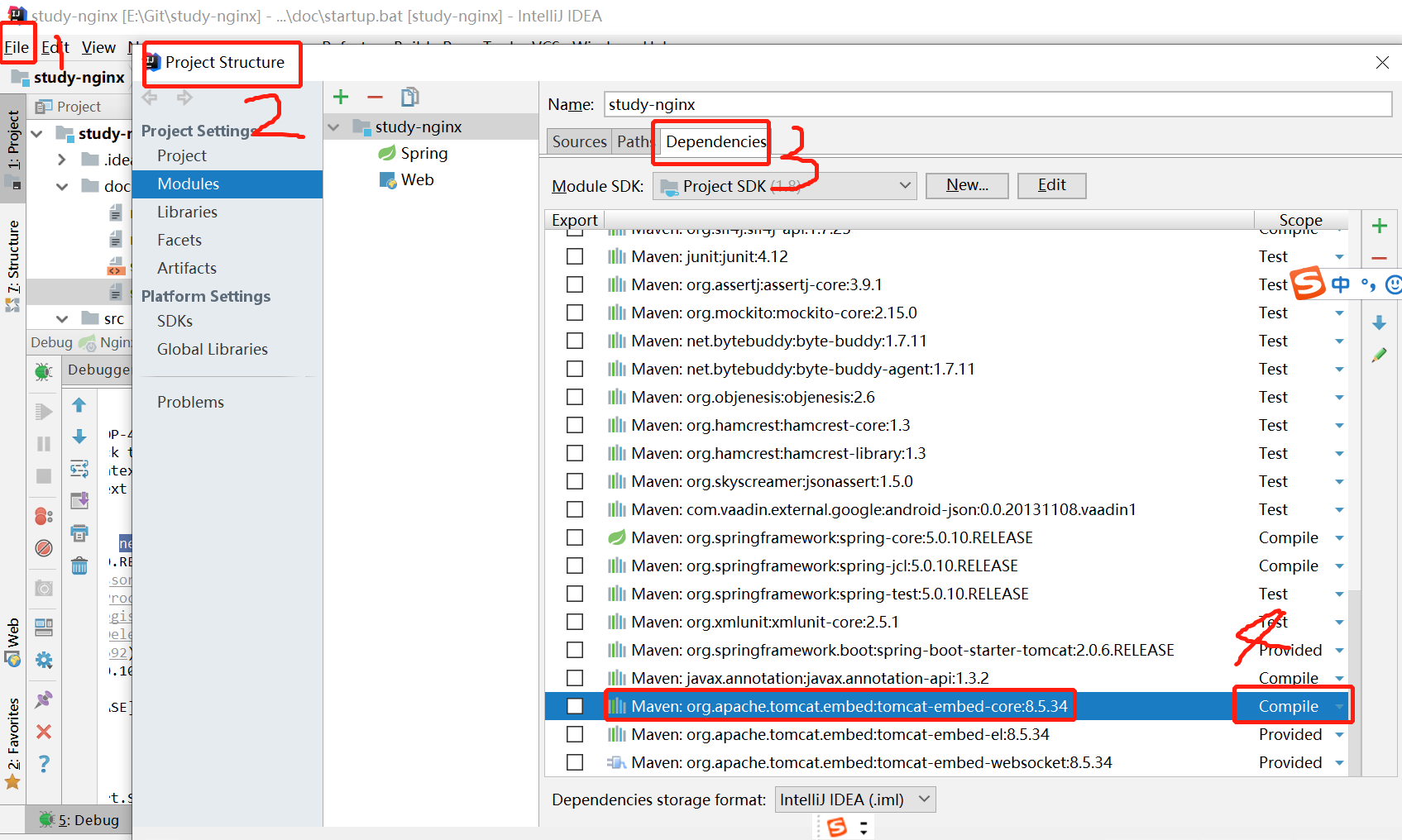Toggle export checkbox for objenesis:2.6

[575, 397]
